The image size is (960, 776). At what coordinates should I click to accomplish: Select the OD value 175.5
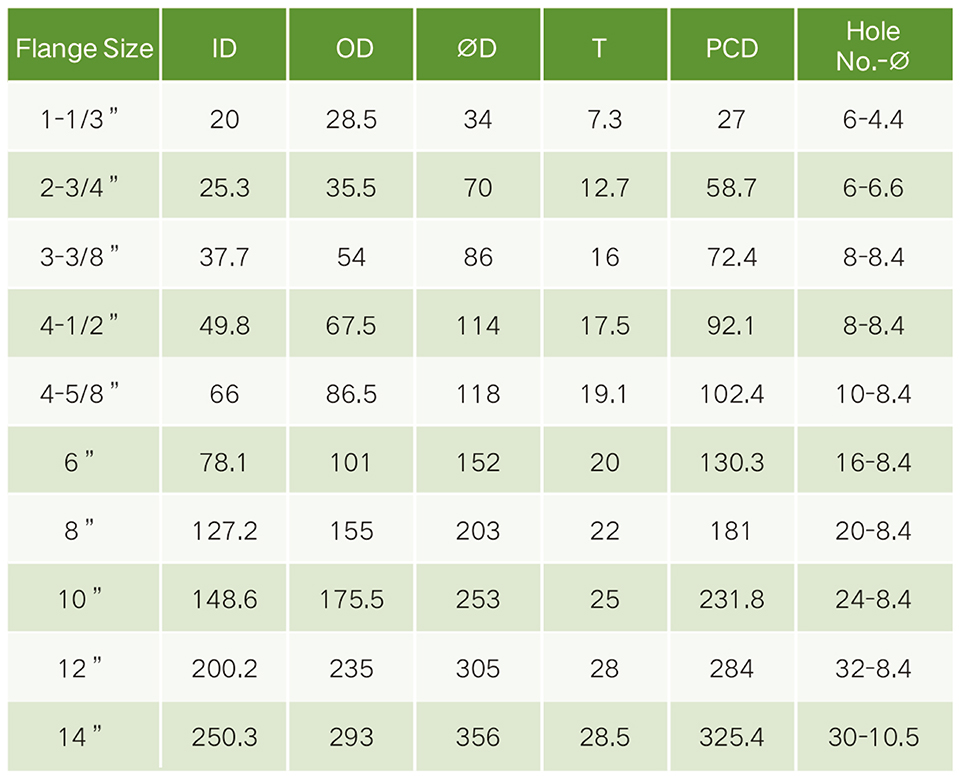352,600
